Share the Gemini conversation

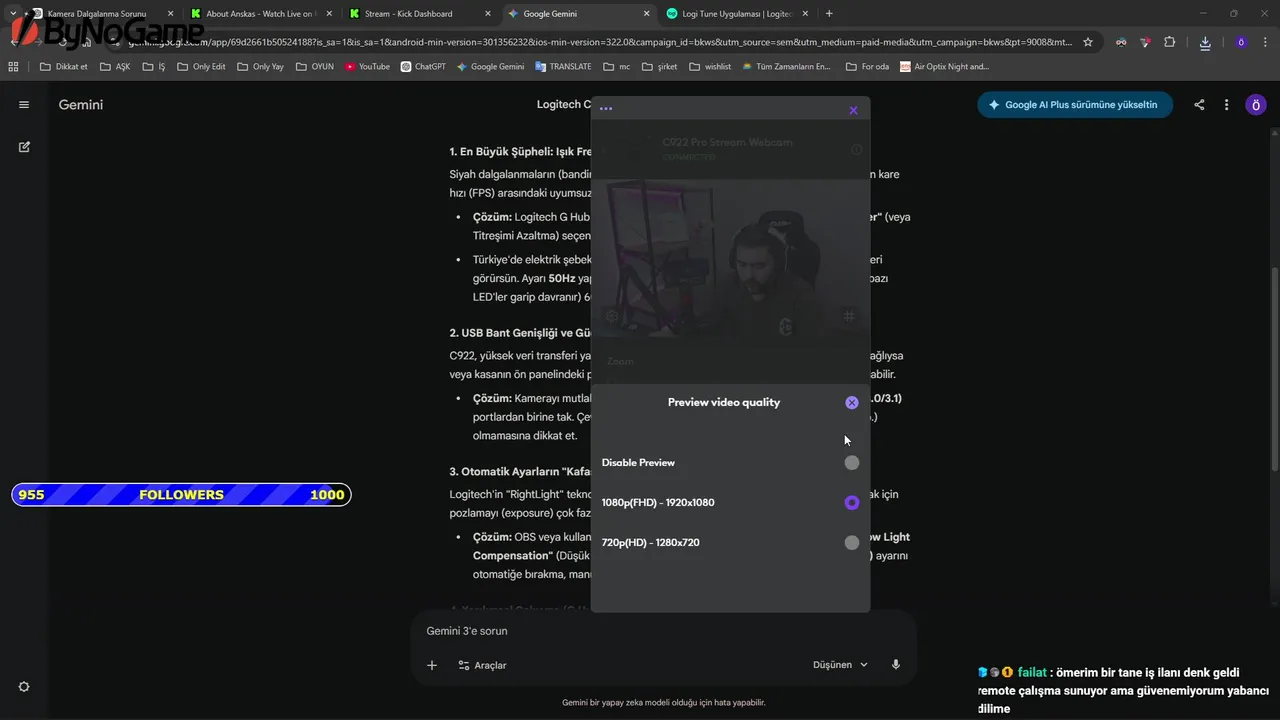pyautogui.click(x=1199, y=105)
